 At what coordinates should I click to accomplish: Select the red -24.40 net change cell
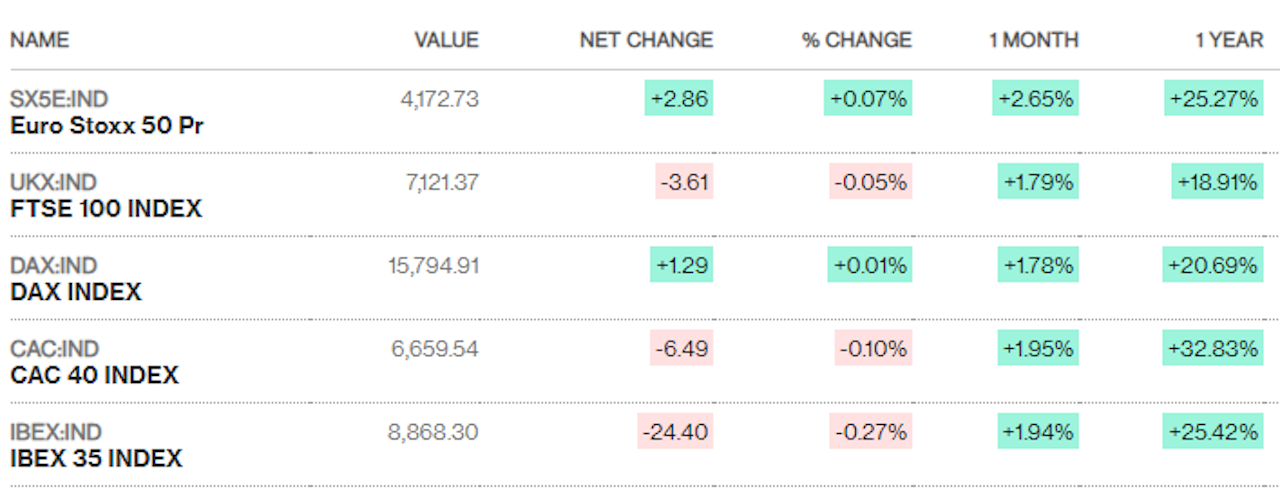(675, 432)
